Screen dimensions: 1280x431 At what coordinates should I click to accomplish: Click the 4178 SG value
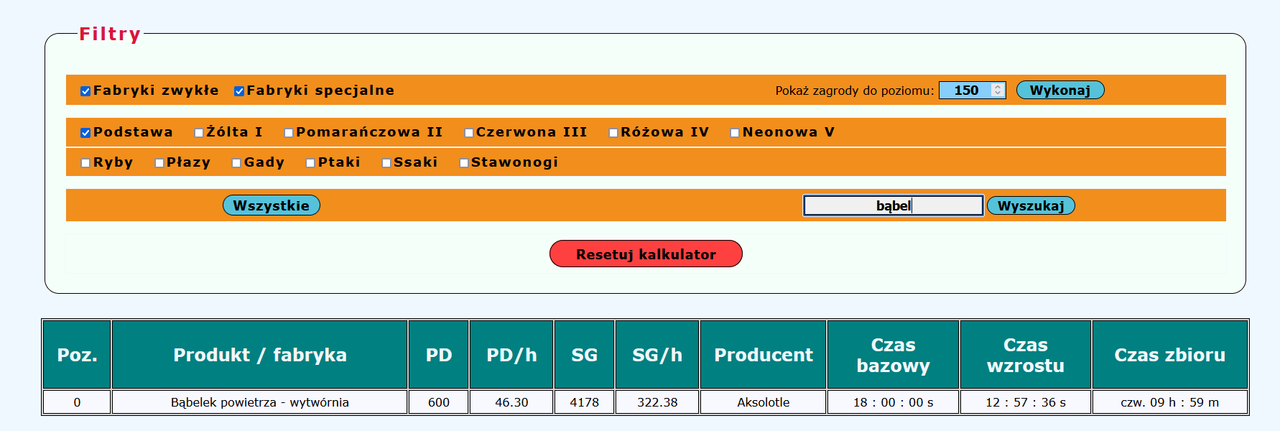coord(584,402)
